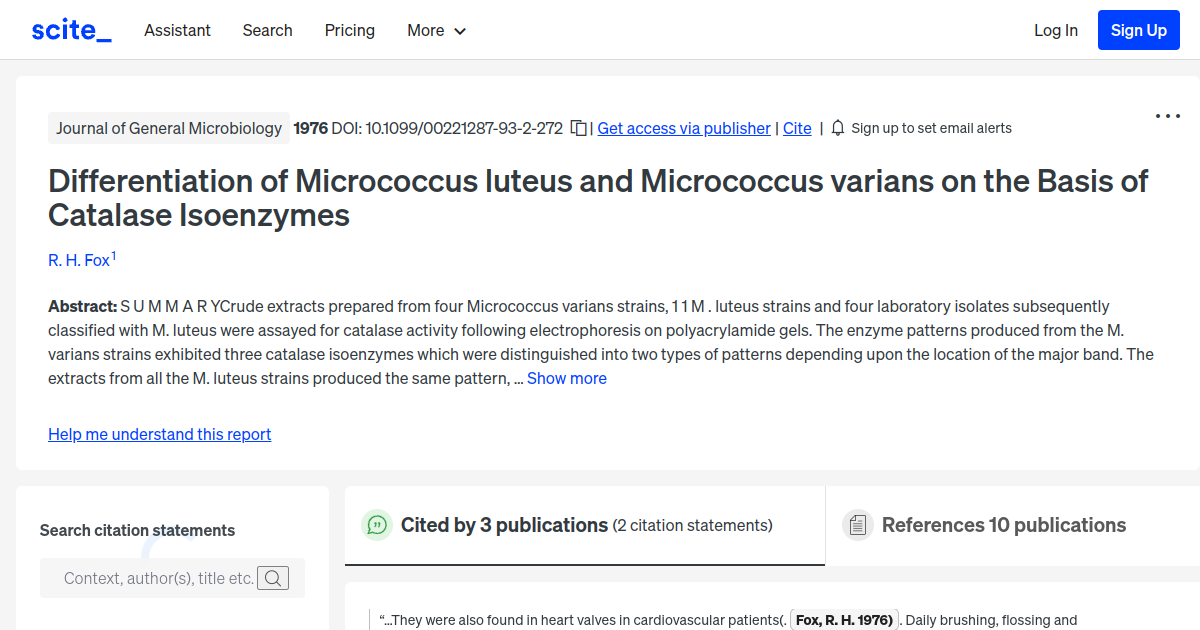The image size is (1200, 630).
Task: Click the Log In link
Action: click(1055, 30)
